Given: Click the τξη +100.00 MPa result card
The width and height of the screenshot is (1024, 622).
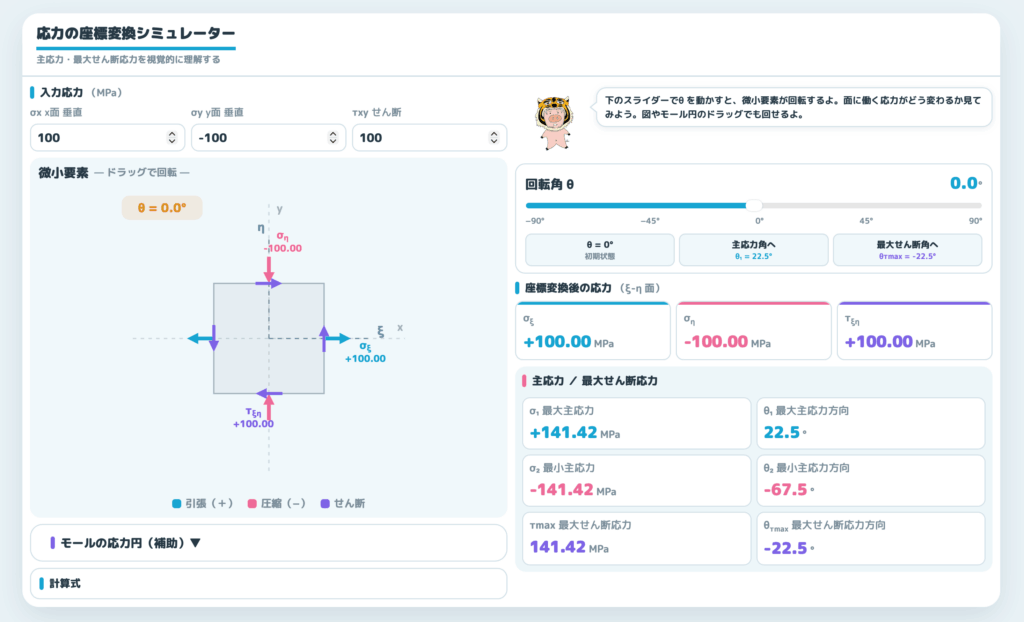Looking at the screenshot, I should pyautogui.click(x=914, y=331).
